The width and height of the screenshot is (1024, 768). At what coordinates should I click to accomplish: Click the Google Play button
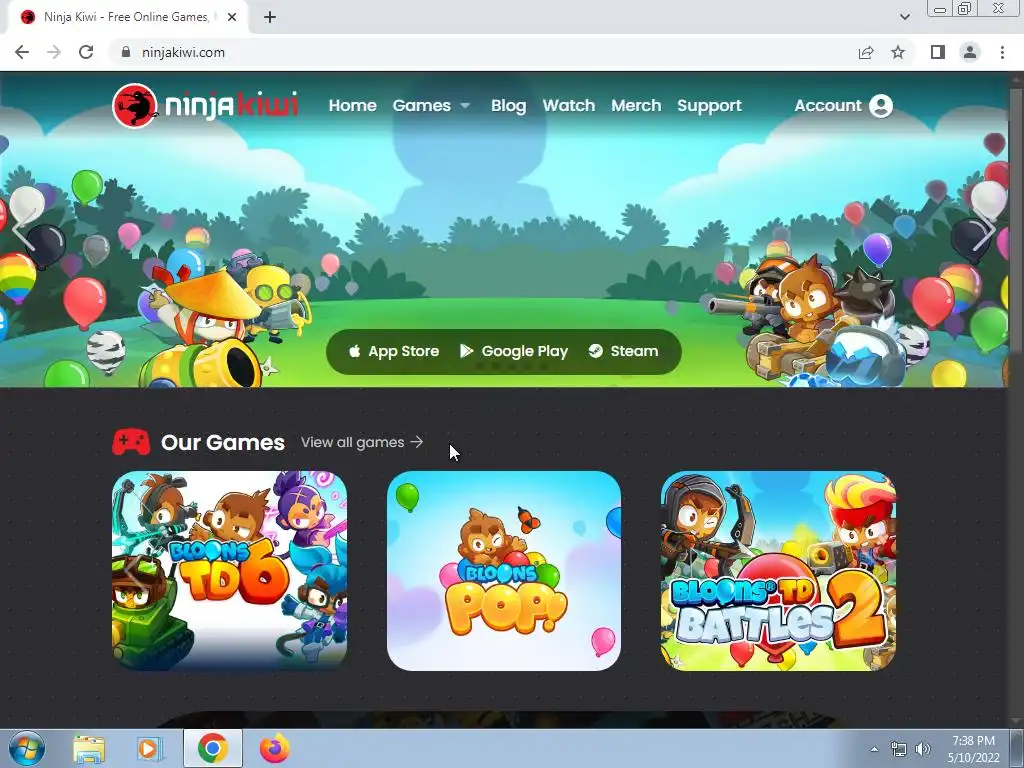pyautogui.click(x=514, y=351)
